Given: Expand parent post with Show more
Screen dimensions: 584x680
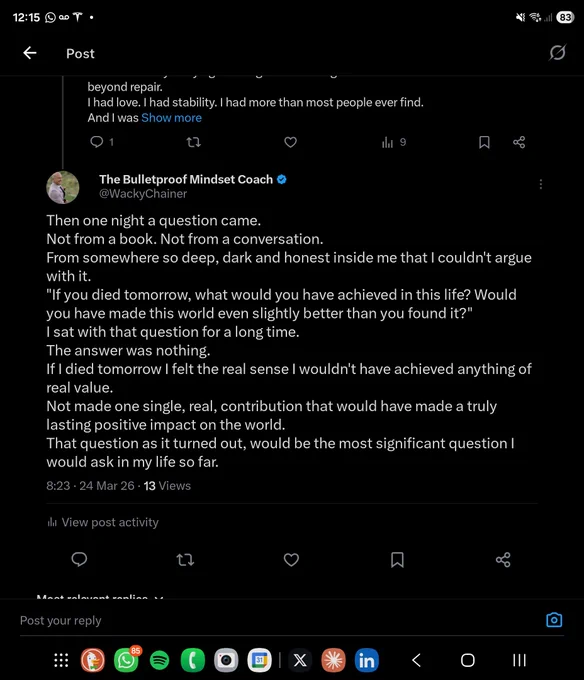Looking at the screenshot, I should [x=171, y=118].
